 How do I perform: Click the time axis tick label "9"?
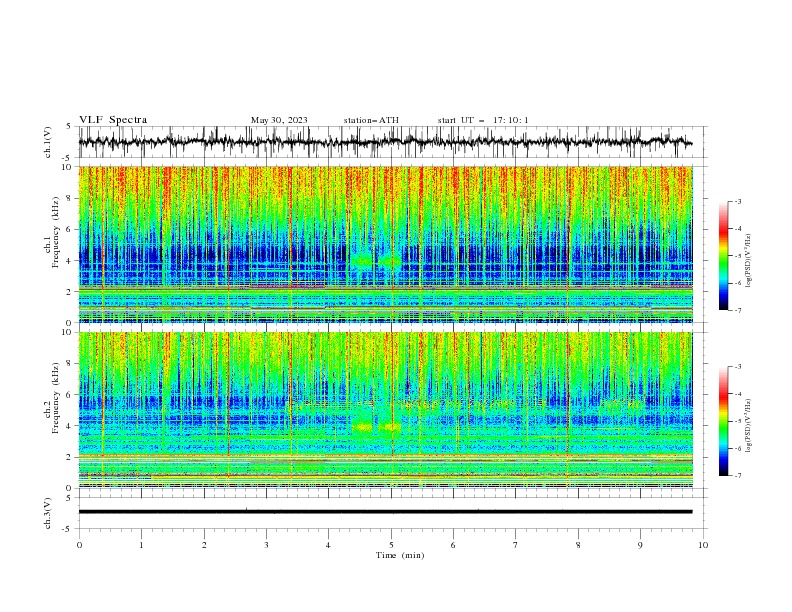point(640,545)
